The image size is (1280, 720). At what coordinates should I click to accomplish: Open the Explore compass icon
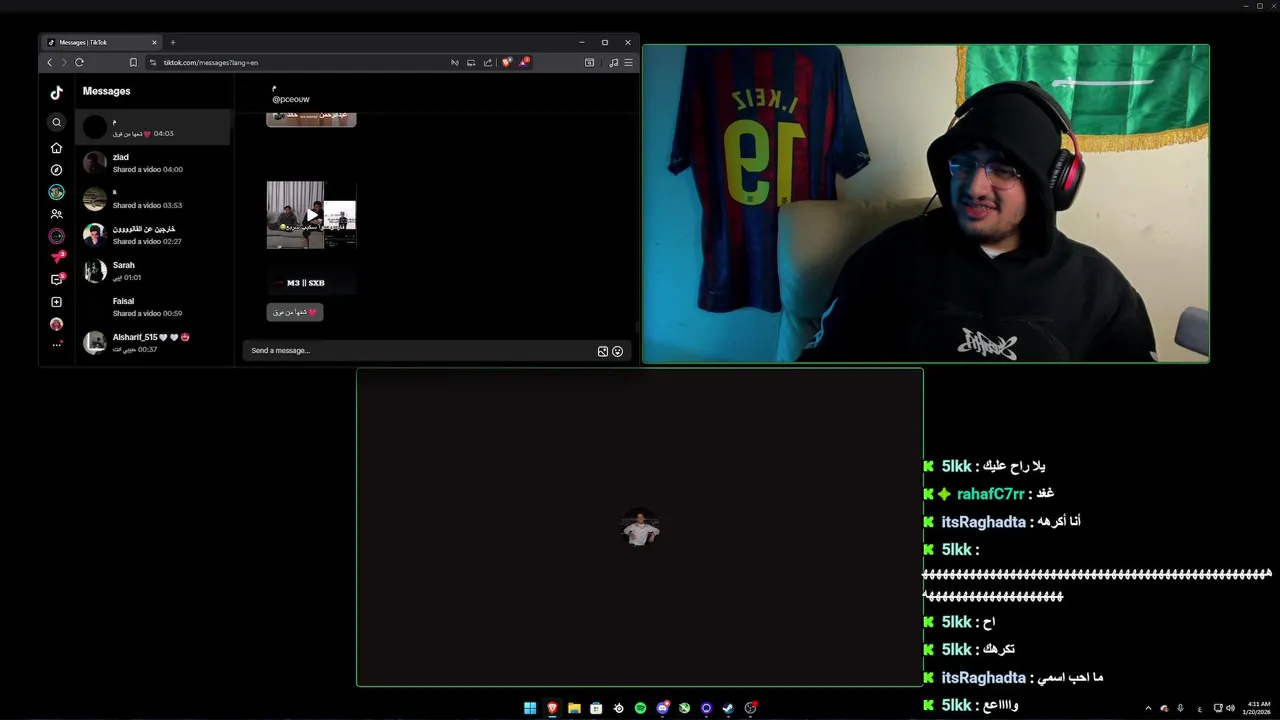point(57,170)
